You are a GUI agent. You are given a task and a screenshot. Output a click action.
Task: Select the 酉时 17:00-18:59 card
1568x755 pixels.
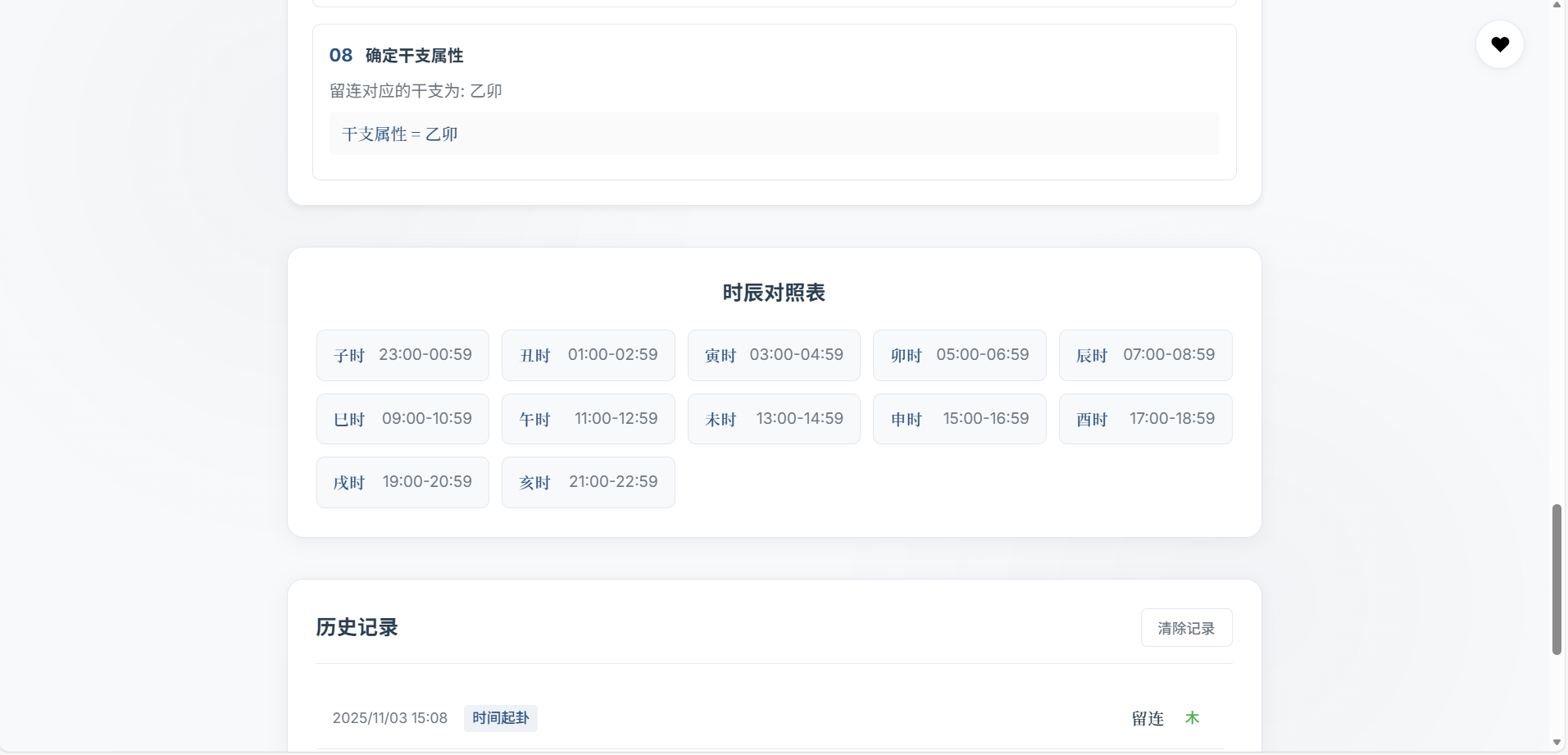[x=1145, y=419]
